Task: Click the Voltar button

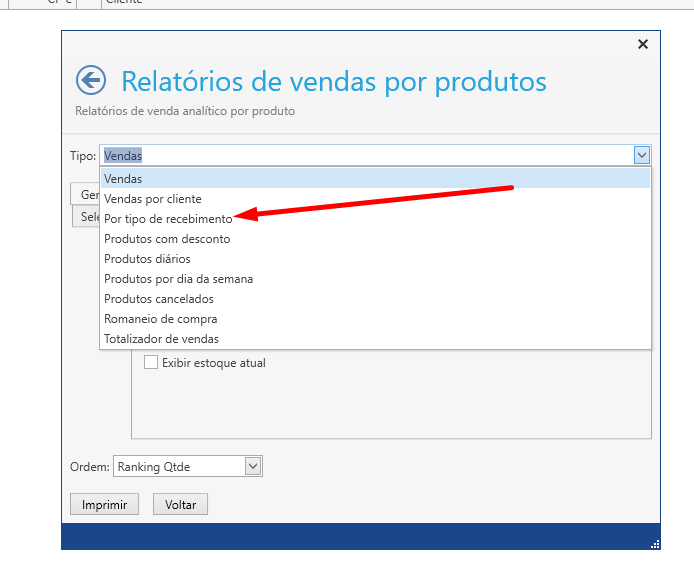Action: tap(180, 505)
